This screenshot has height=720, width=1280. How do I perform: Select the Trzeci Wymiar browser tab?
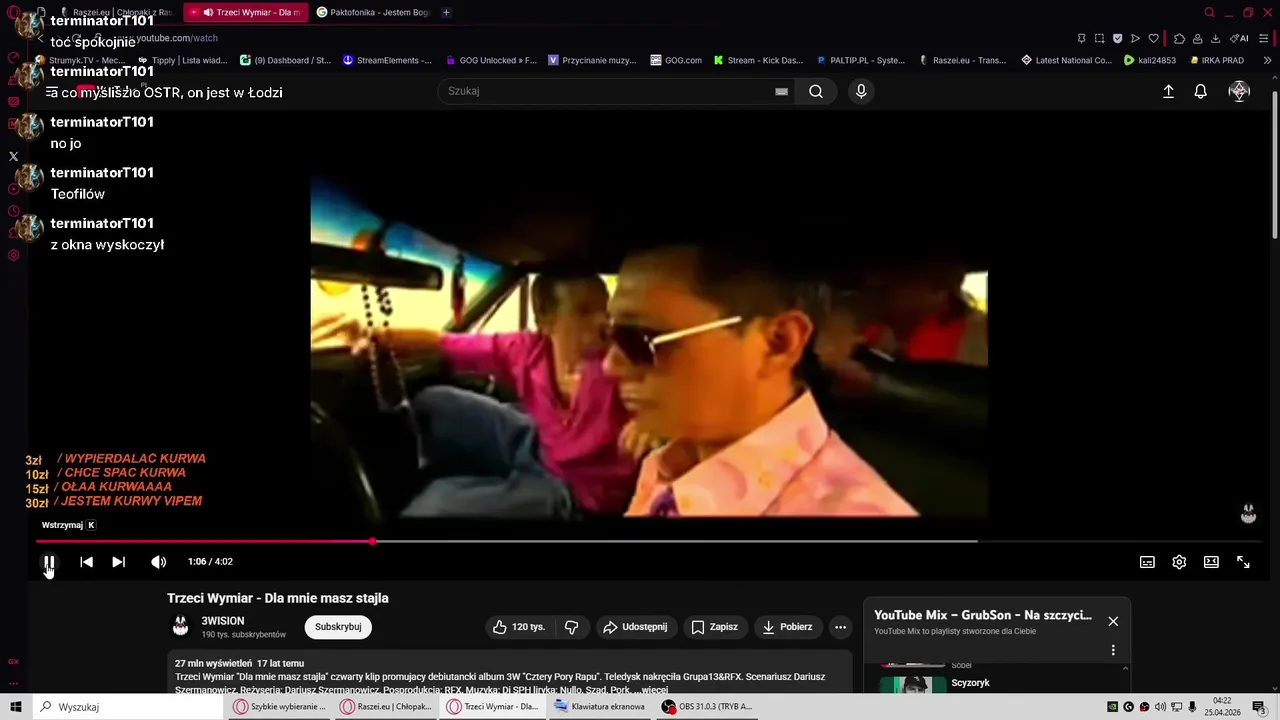click(x=248, y=12)
